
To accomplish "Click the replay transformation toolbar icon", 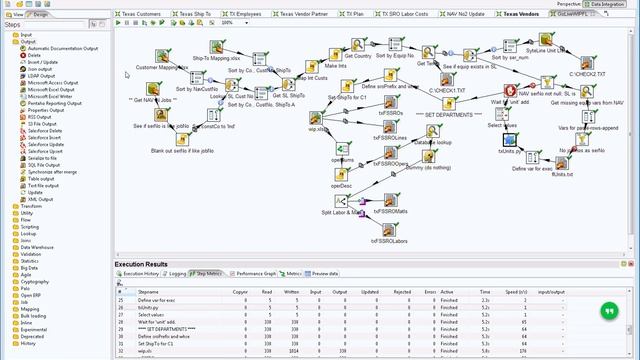I will [x=162, y=23].
